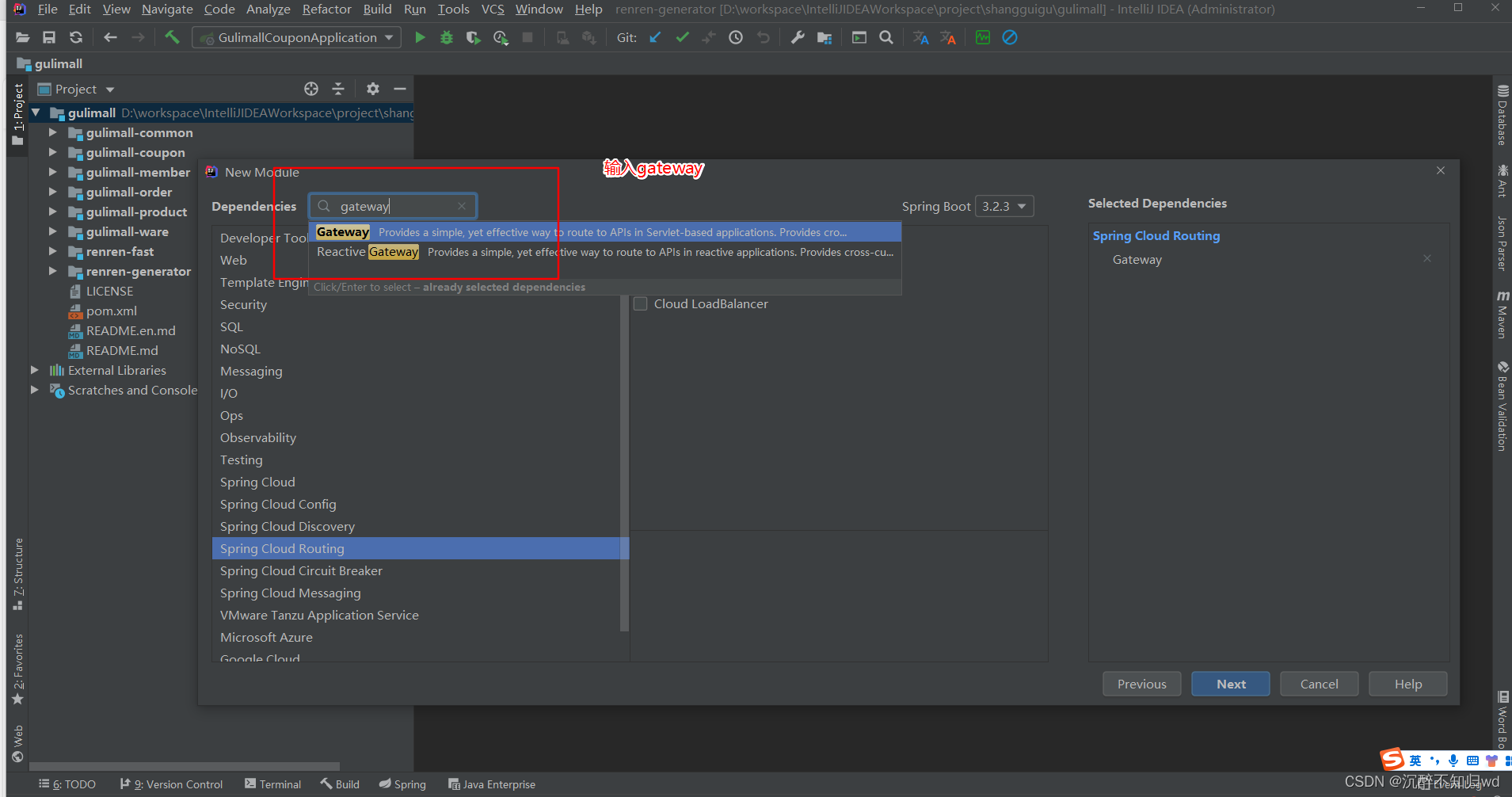Open the Database tool window
Viewport: 1512px width, 797px height.
point(1502,115)
